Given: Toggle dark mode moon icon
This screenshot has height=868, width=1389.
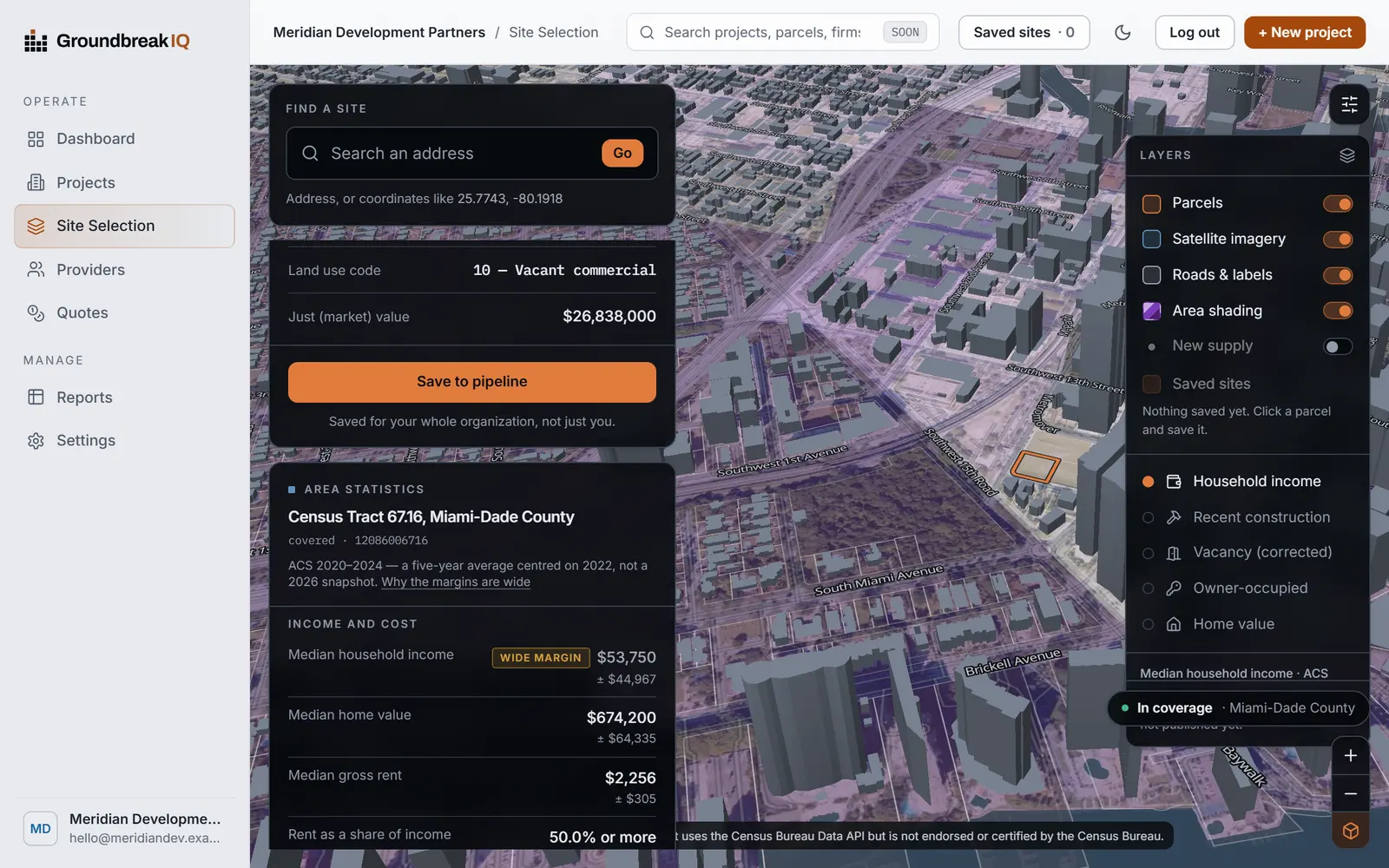Looking at the screenshot, I should coord(1122,32).
